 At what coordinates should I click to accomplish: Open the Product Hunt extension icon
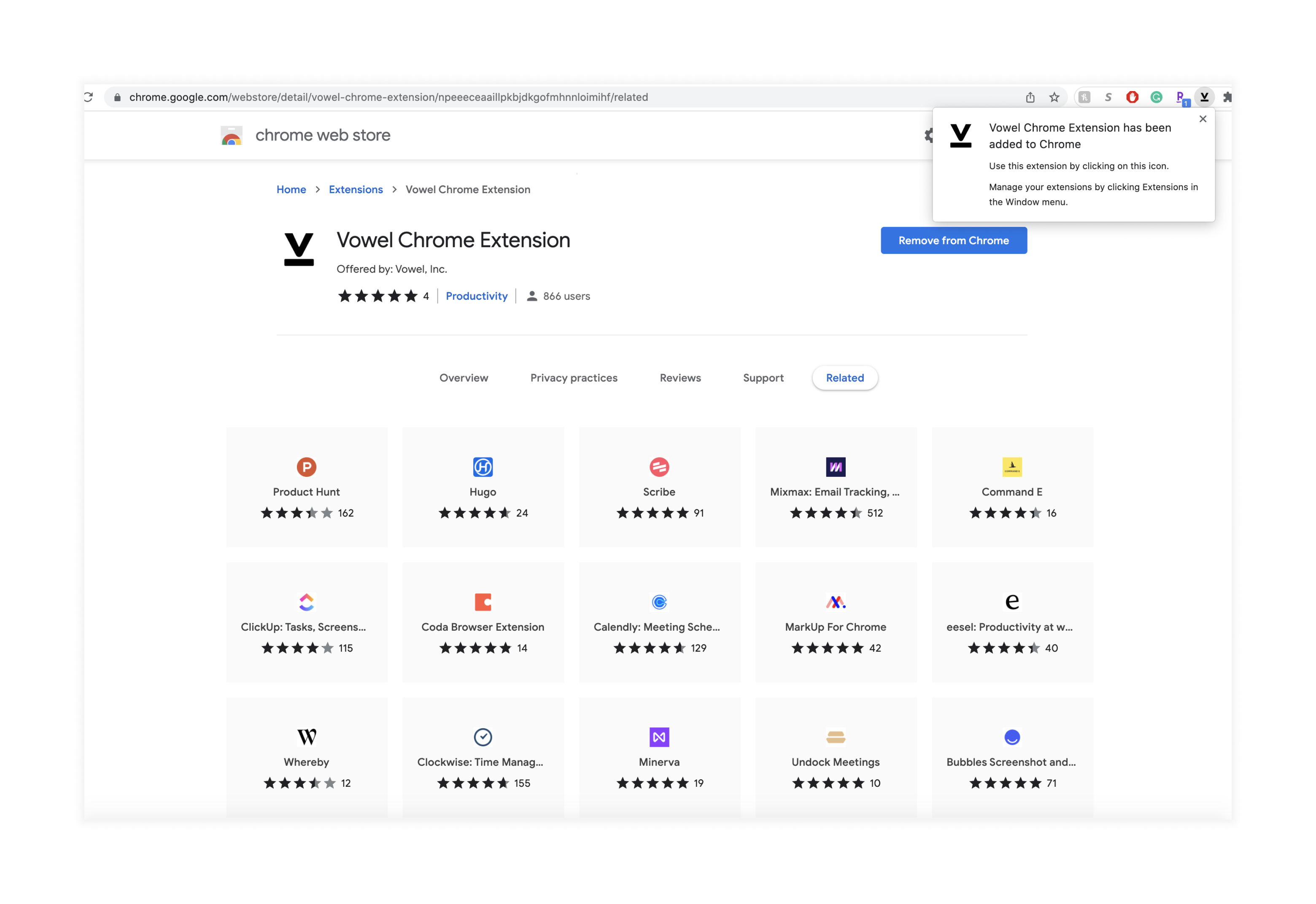307,467
